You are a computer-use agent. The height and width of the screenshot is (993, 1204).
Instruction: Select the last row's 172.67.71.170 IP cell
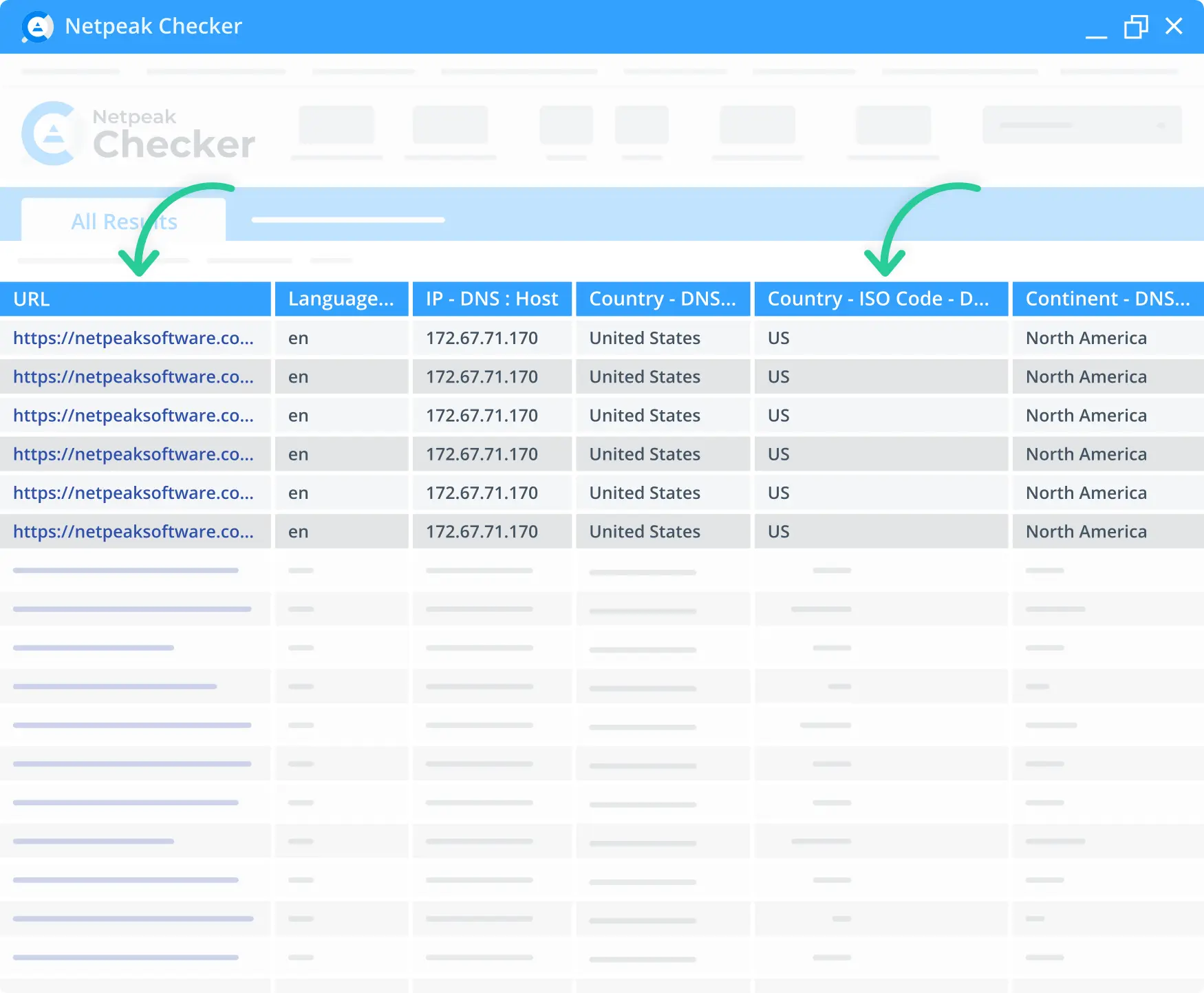(492, 531)
